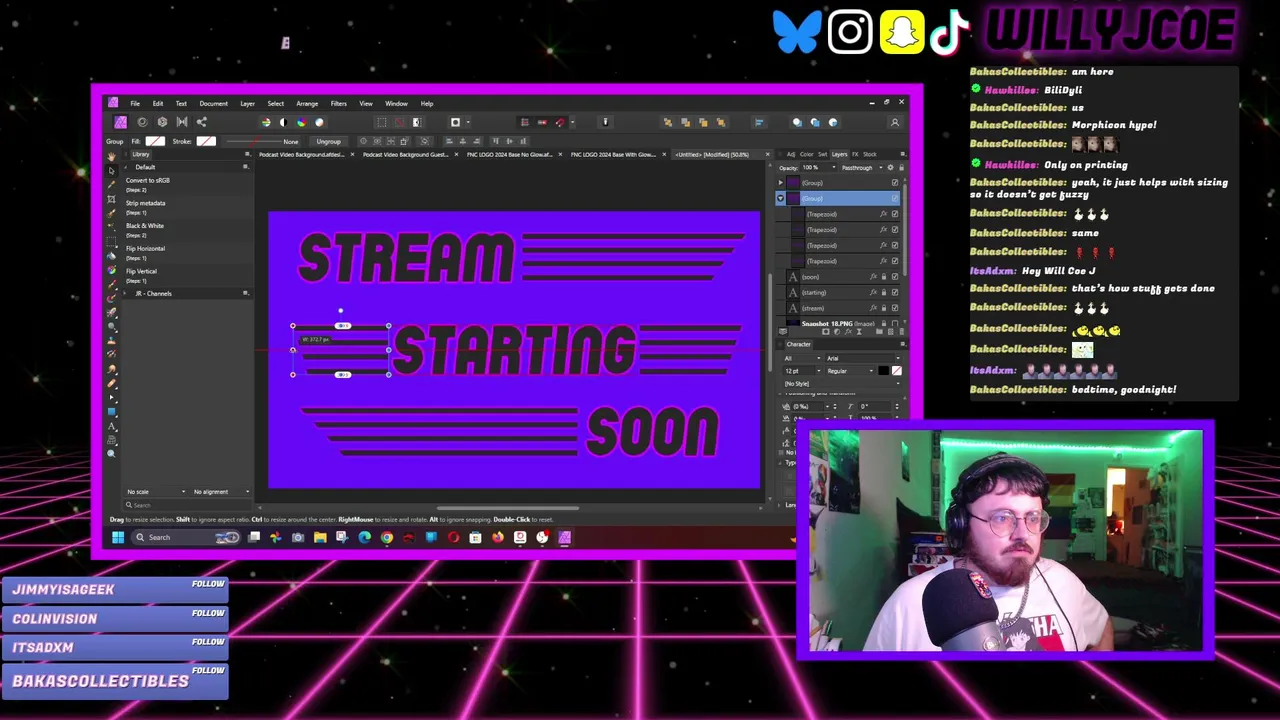The image size is (1280, 720).
Task: Switch to the FX panel tab
Action: tap(855, 154)
